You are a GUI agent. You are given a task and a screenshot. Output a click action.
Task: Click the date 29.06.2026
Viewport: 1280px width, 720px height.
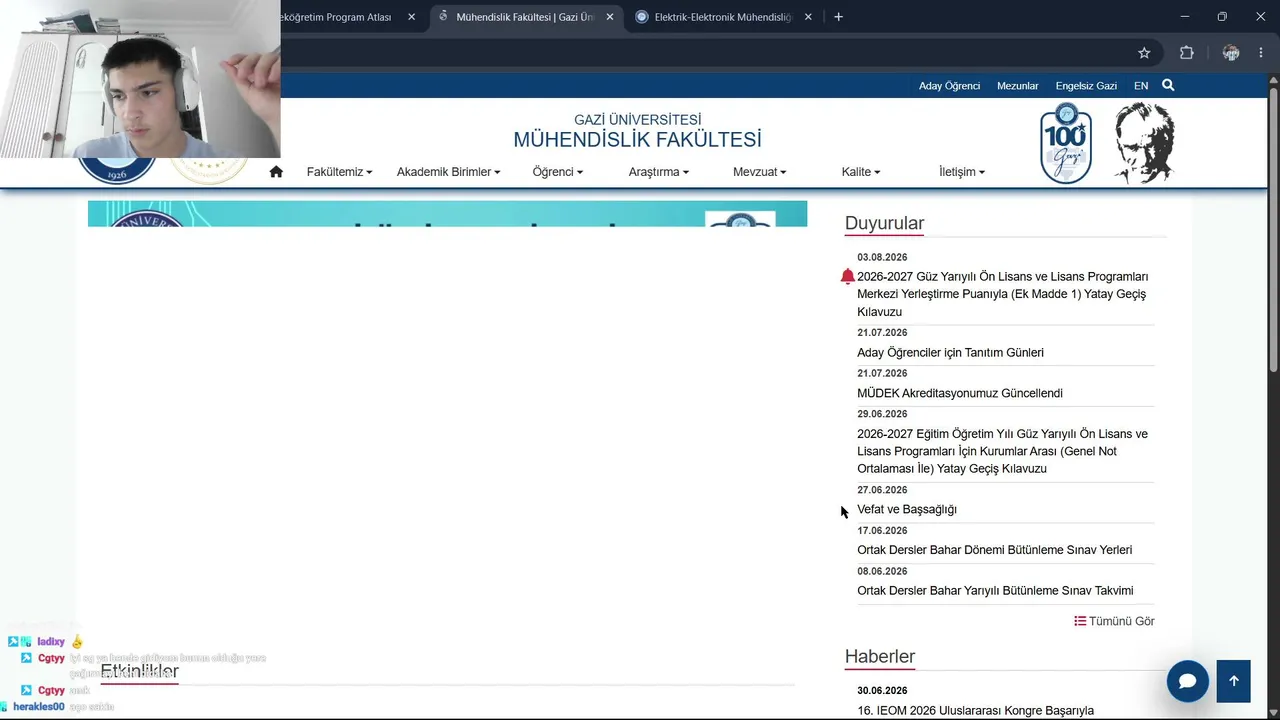tap(882, 414)
